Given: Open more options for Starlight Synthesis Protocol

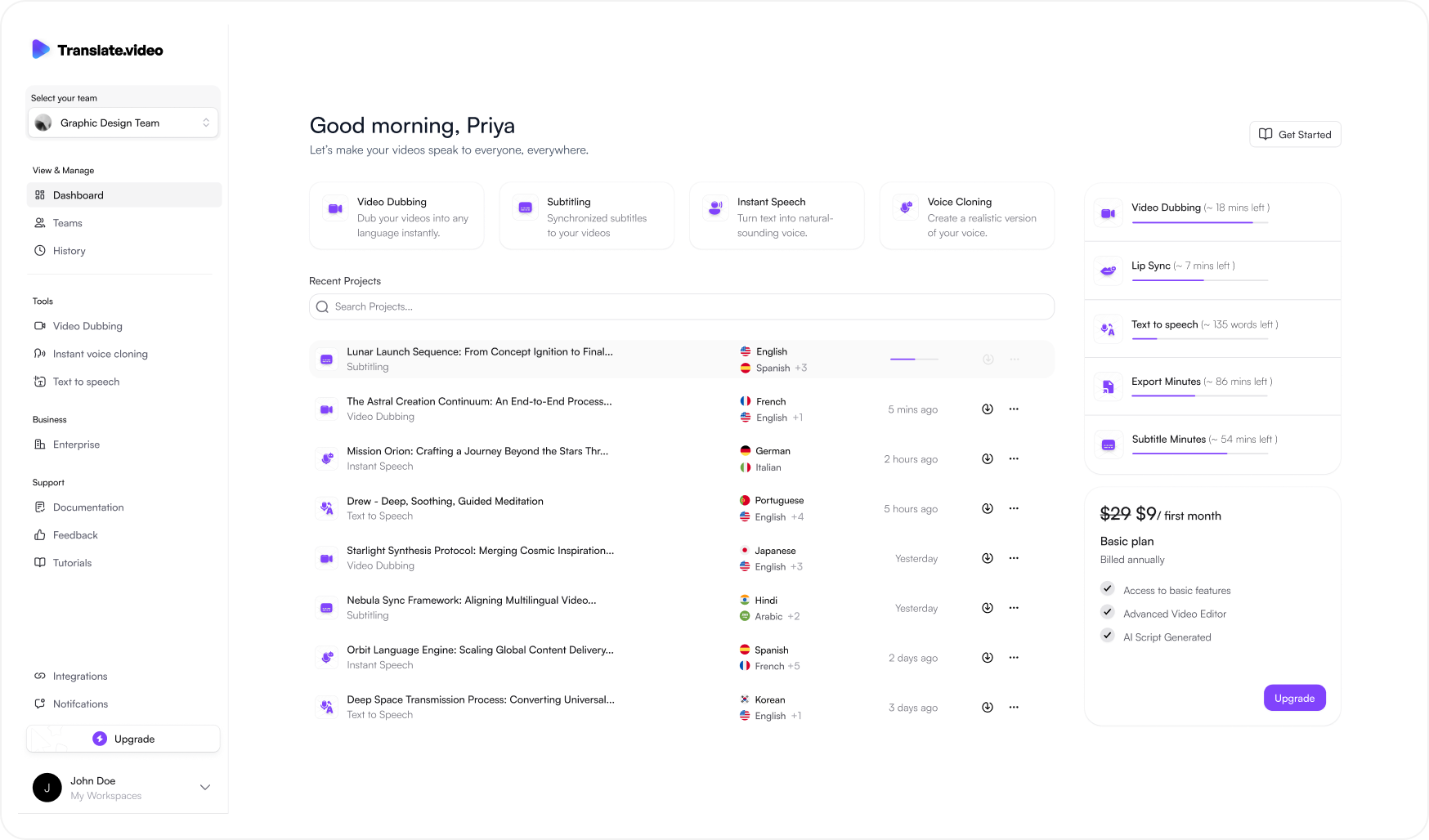Looking at the screenshot, I should (1014, 559).
